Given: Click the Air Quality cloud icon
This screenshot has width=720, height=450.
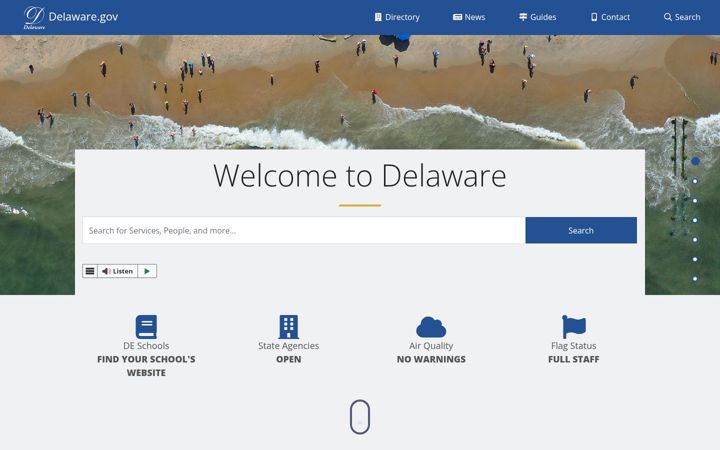Looking at the screenshot, I should (431, 327).
